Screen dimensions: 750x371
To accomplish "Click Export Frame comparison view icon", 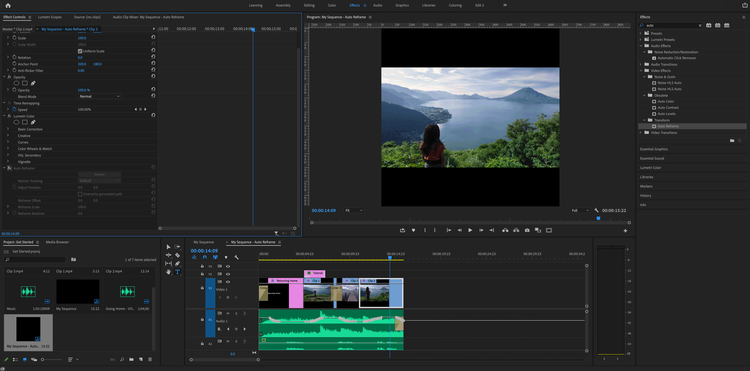I will point(538,230).
